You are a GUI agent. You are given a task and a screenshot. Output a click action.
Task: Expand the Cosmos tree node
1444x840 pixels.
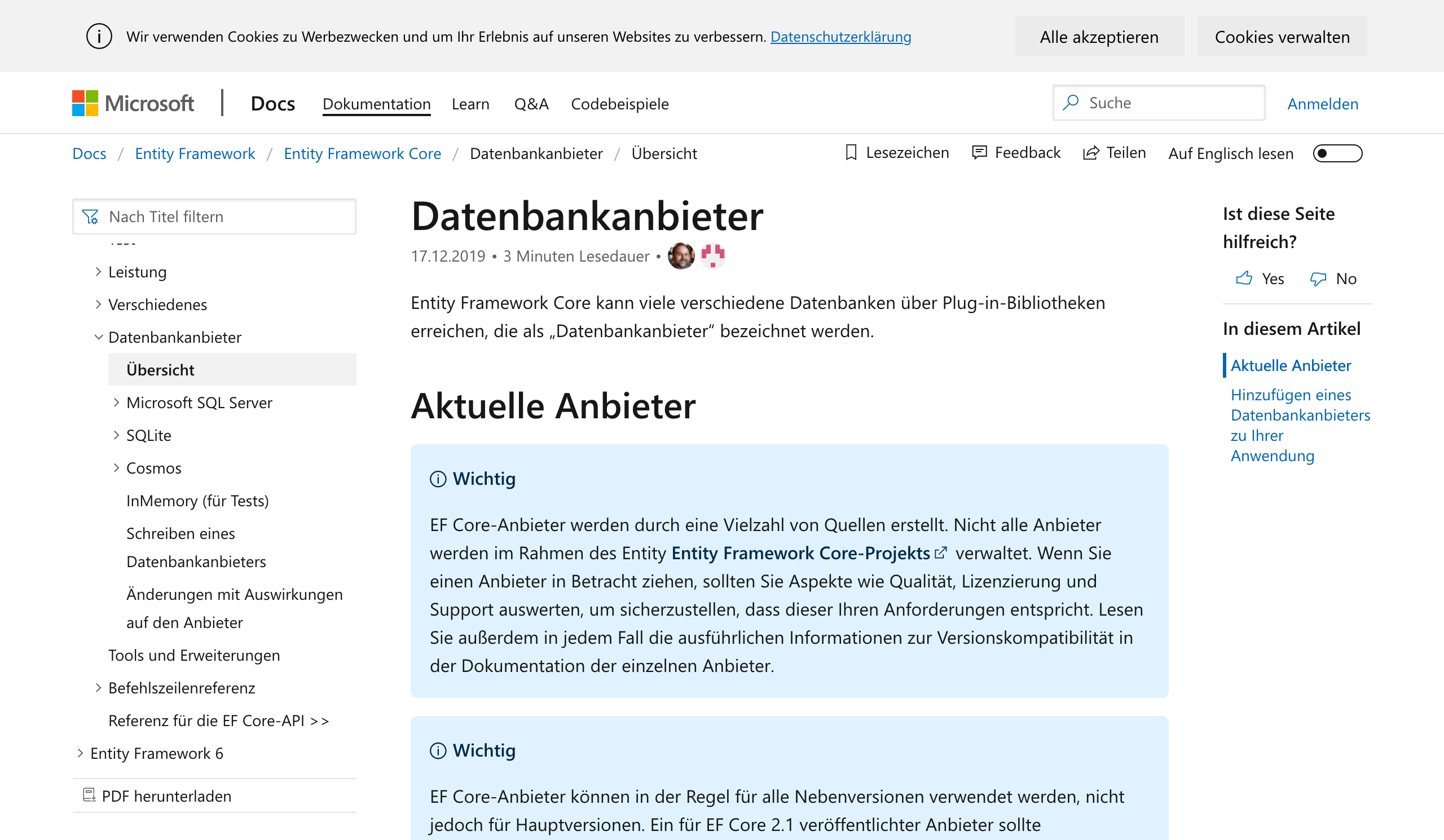(x=116, y=467)
